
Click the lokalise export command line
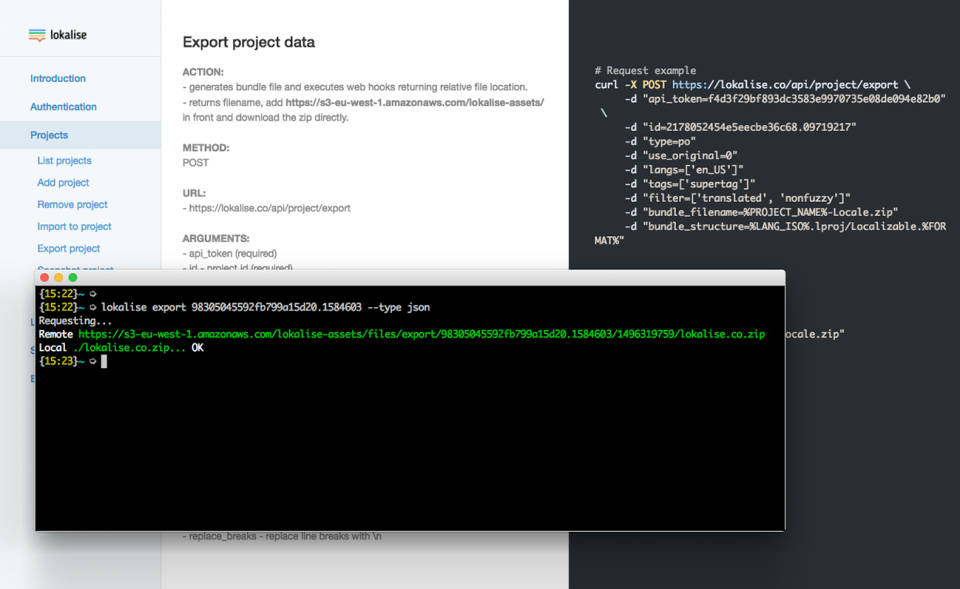[265, 307]
